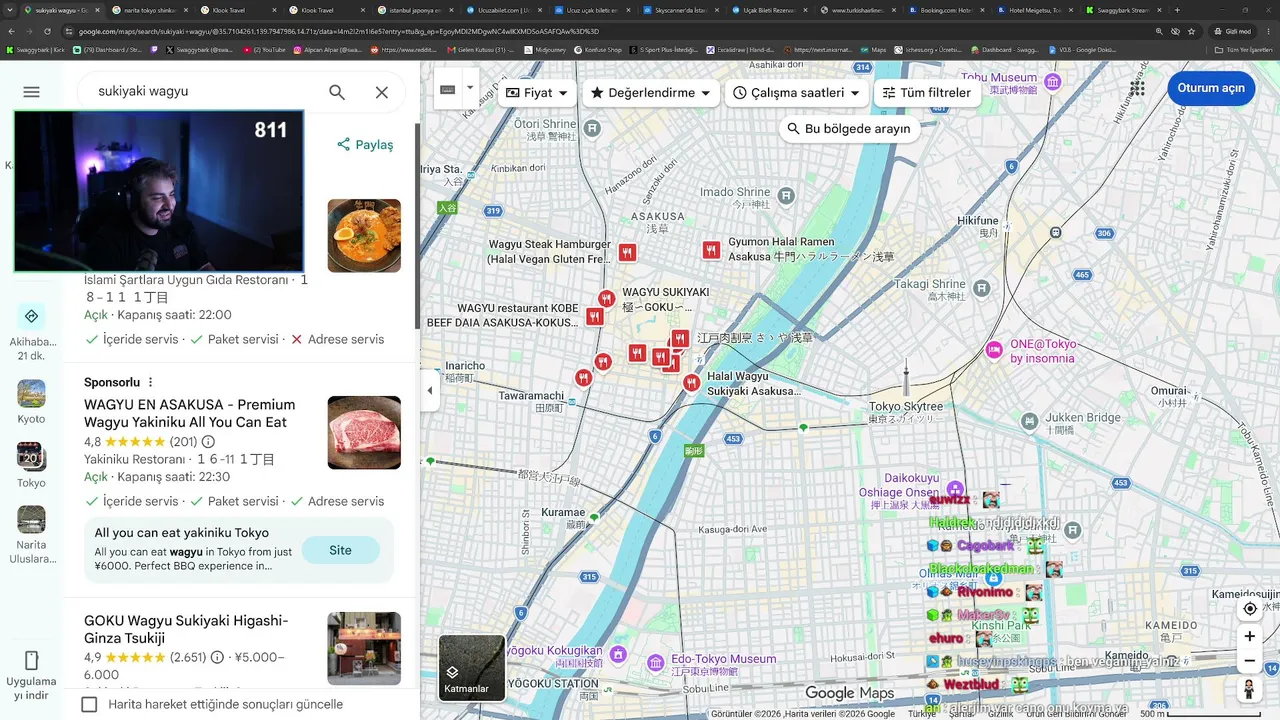The width and height of the screenshot is (1280, 720).
Task: Collapse the side panel arrow
Action: click(x=430, y=390)
